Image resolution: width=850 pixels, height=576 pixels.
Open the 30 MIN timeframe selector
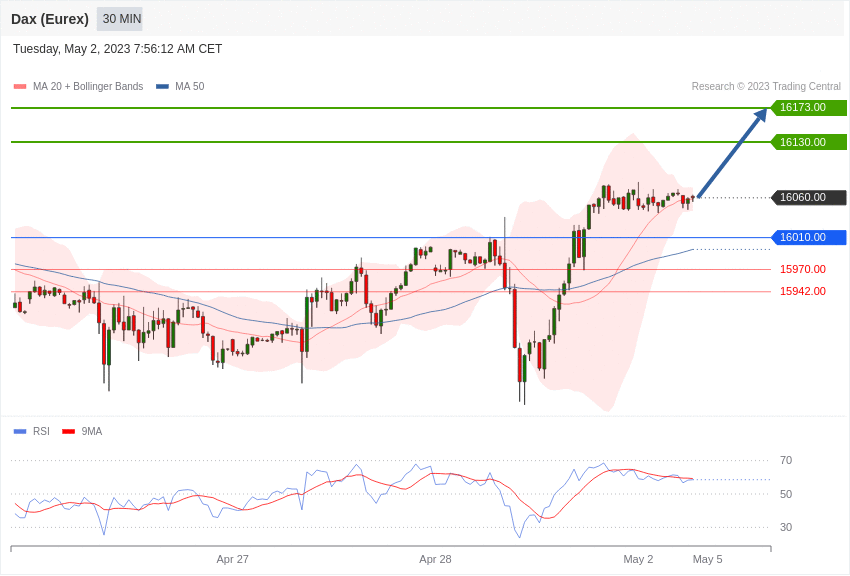[119, 19]
